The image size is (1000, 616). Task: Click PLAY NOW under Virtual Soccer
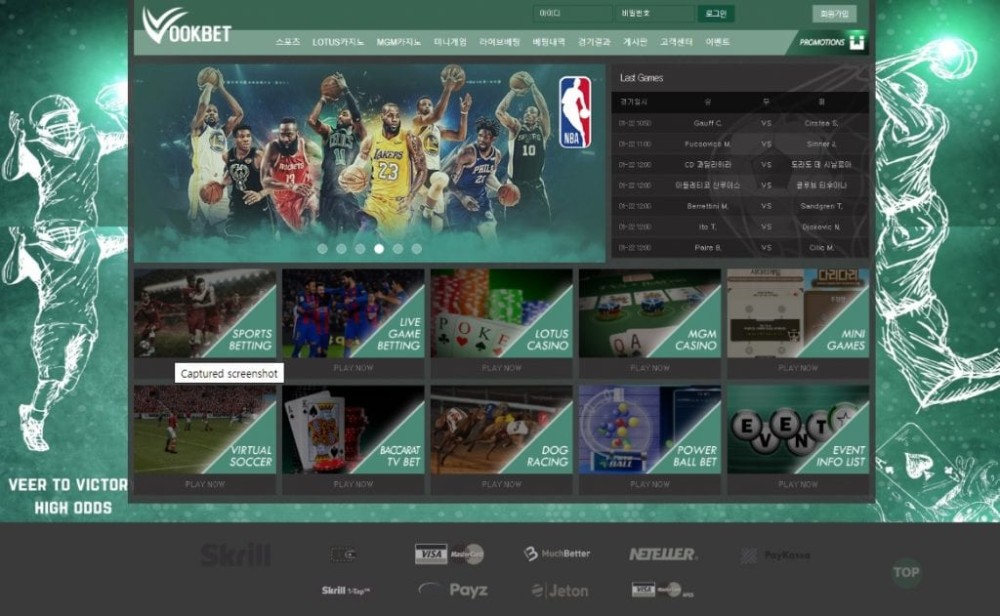(x=205, y=484)
